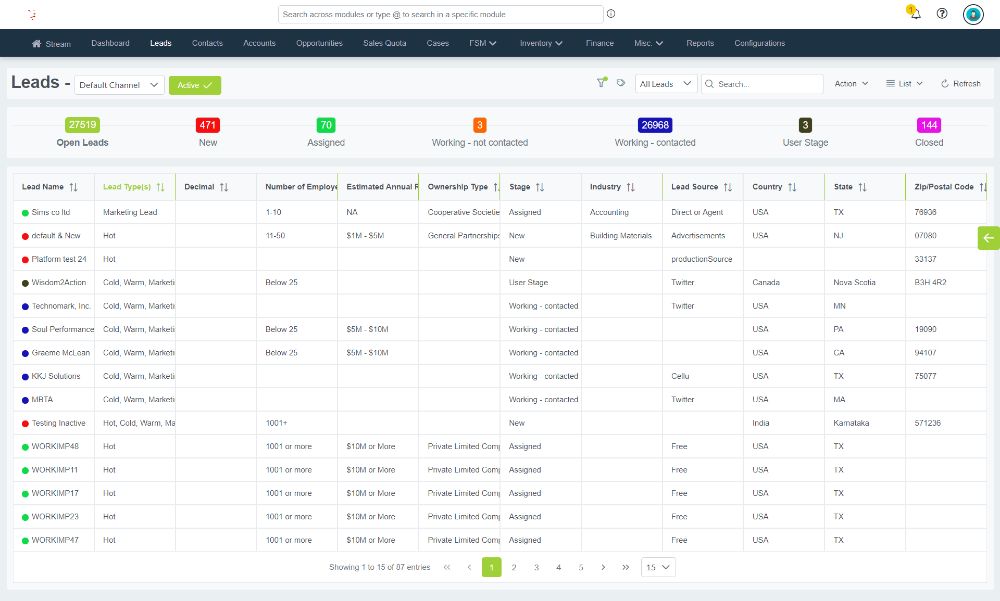Toggle the Active status button

(195, 85)
